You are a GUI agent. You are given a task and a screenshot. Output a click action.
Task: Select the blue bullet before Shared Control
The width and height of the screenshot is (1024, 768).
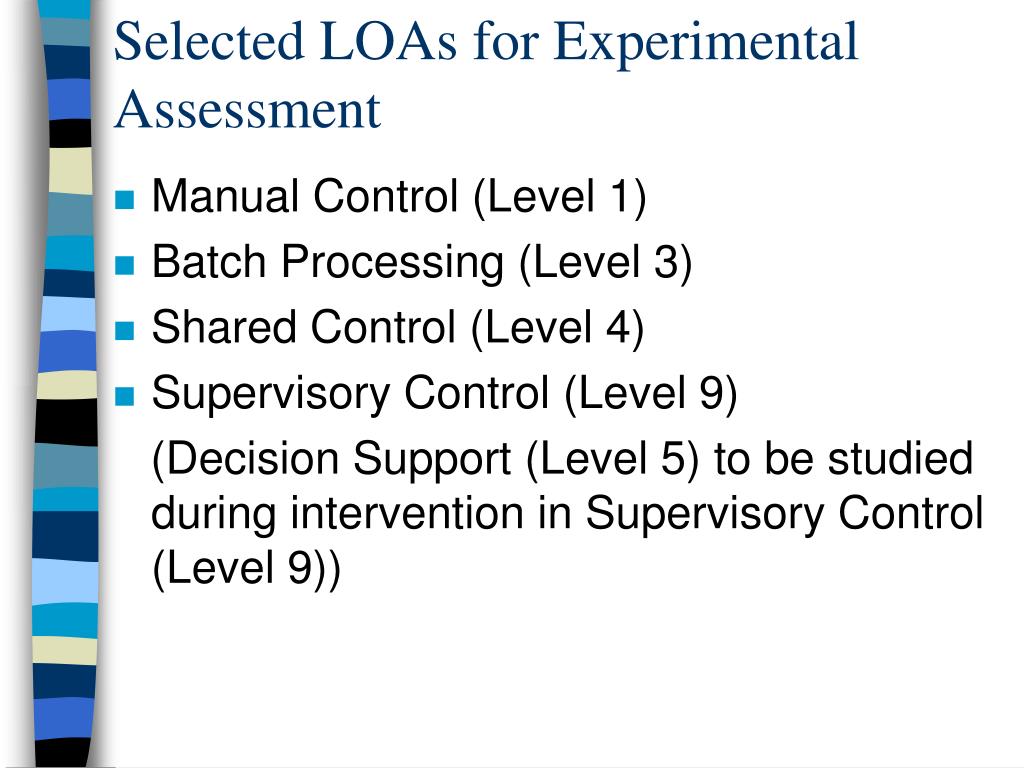tap(125, 330)
